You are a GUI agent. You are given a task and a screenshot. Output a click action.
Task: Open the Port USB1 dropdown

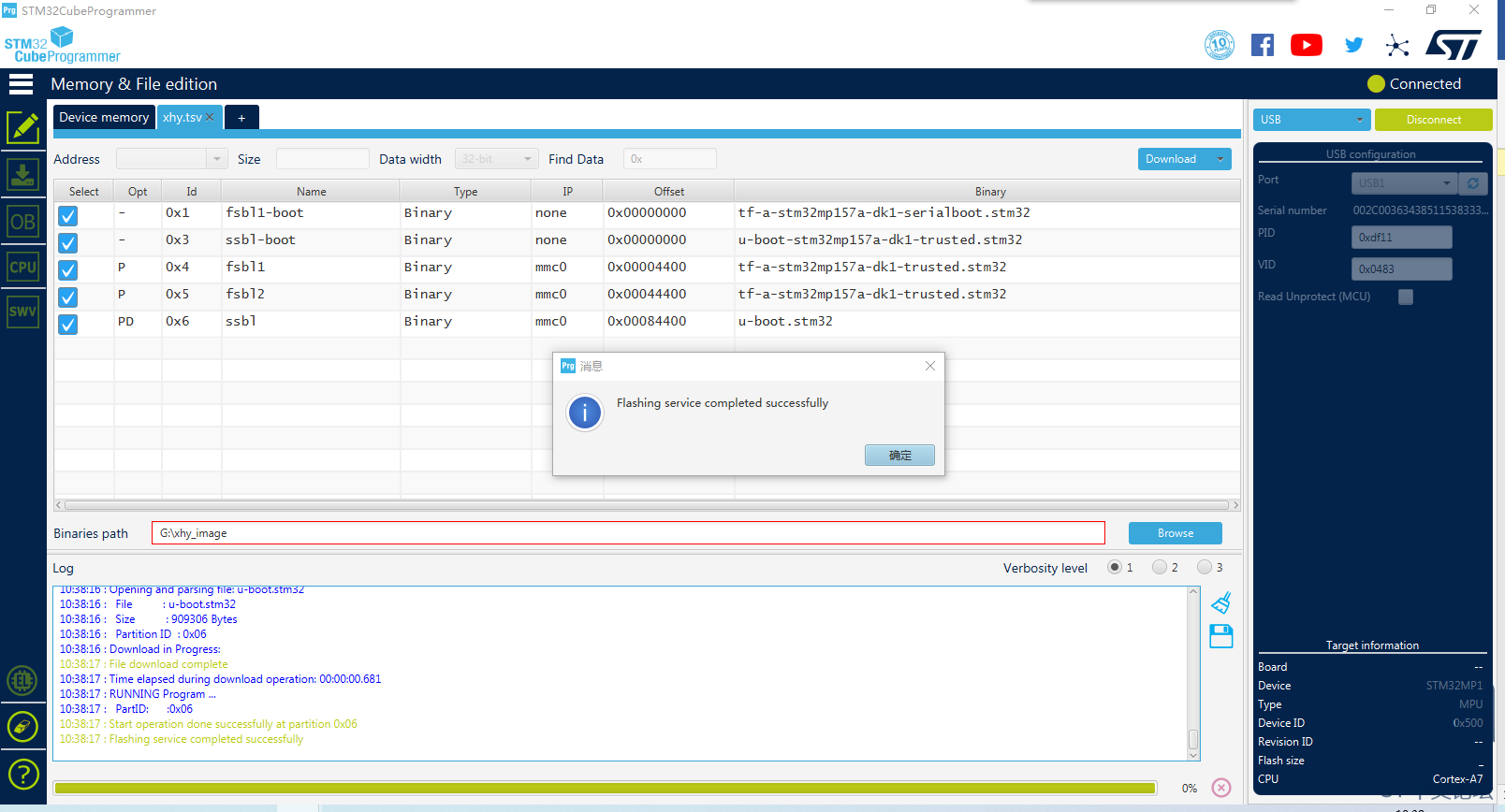1404,183
